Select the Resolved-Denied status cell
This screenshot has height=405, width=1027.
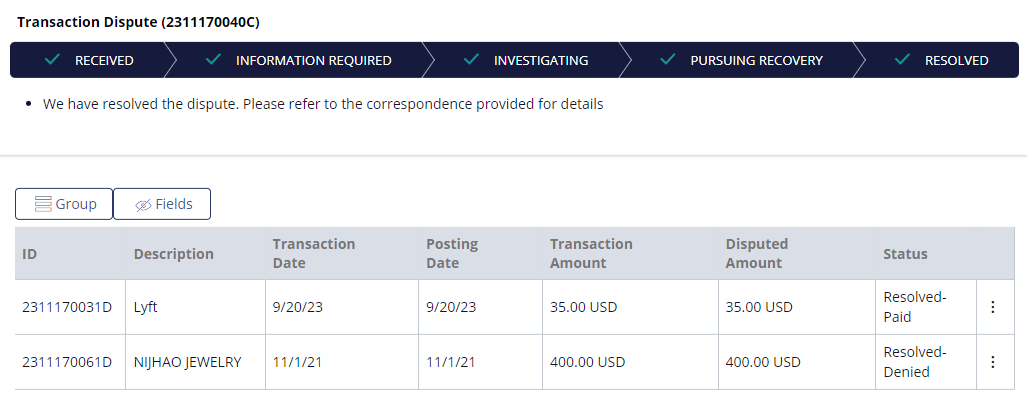click(x=925, y=362)
